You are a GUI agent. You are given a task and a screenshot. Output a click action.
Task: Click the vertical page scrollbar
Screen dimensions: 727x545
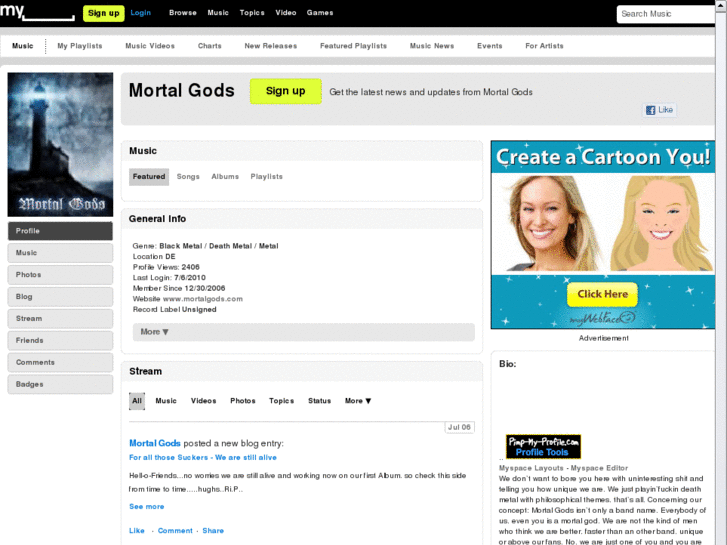[721, 272]
